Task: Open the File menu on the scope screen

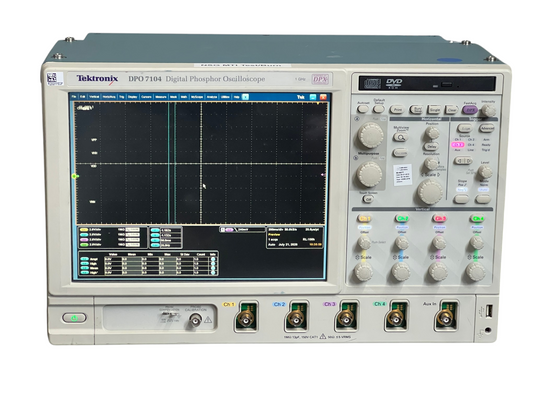Action: (74, 97)
